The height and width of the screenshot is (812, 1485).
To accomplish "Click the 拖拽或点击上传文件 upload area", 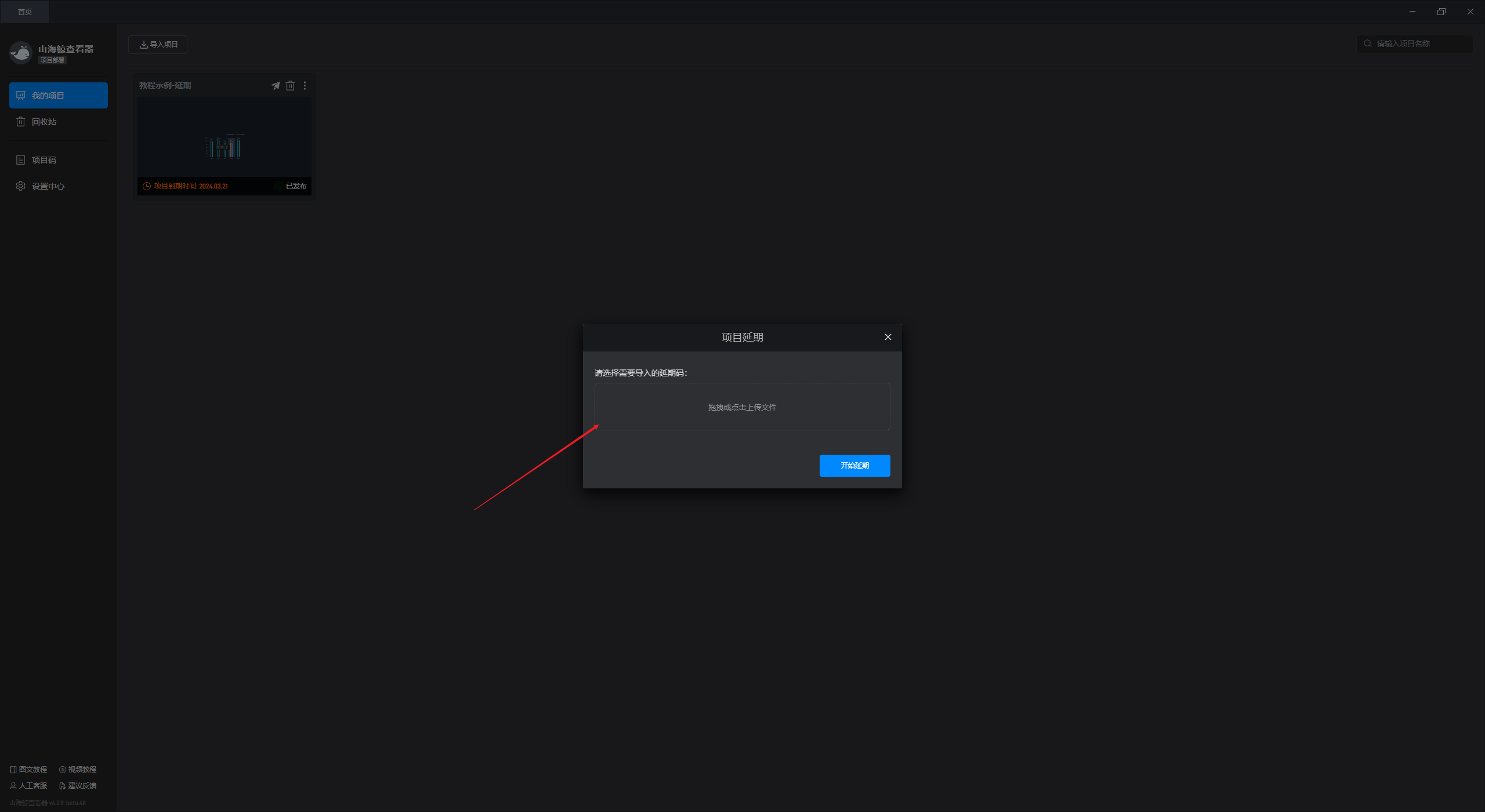I will [742, 407].
